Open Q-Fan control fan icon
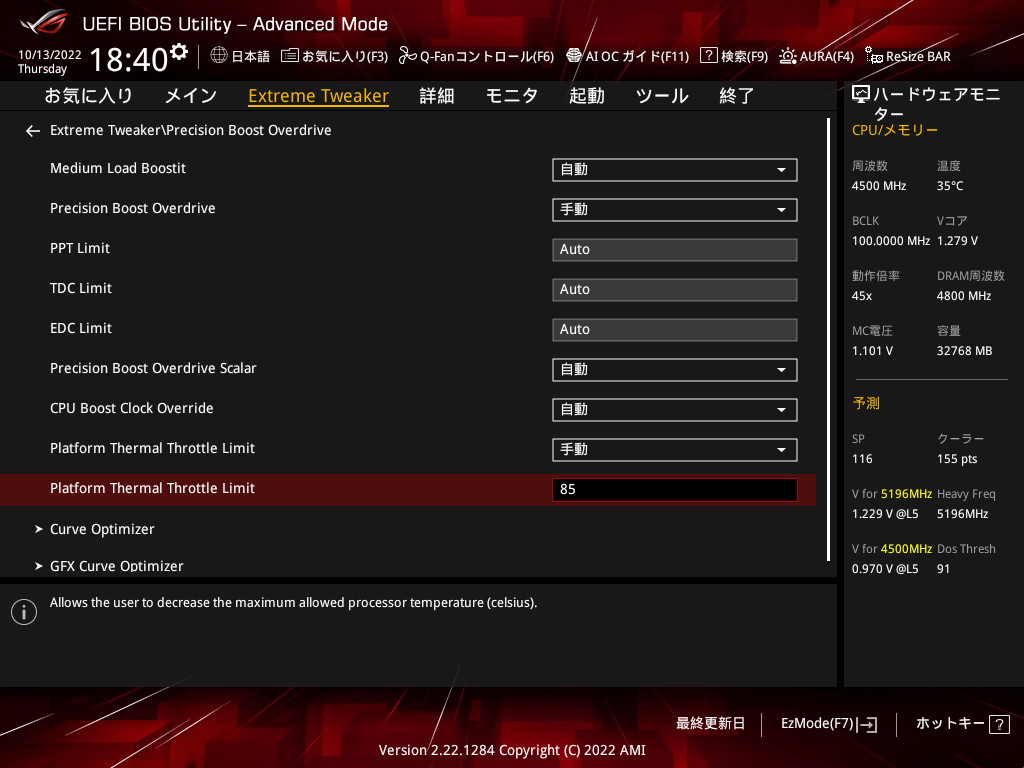 coord(408,56)
